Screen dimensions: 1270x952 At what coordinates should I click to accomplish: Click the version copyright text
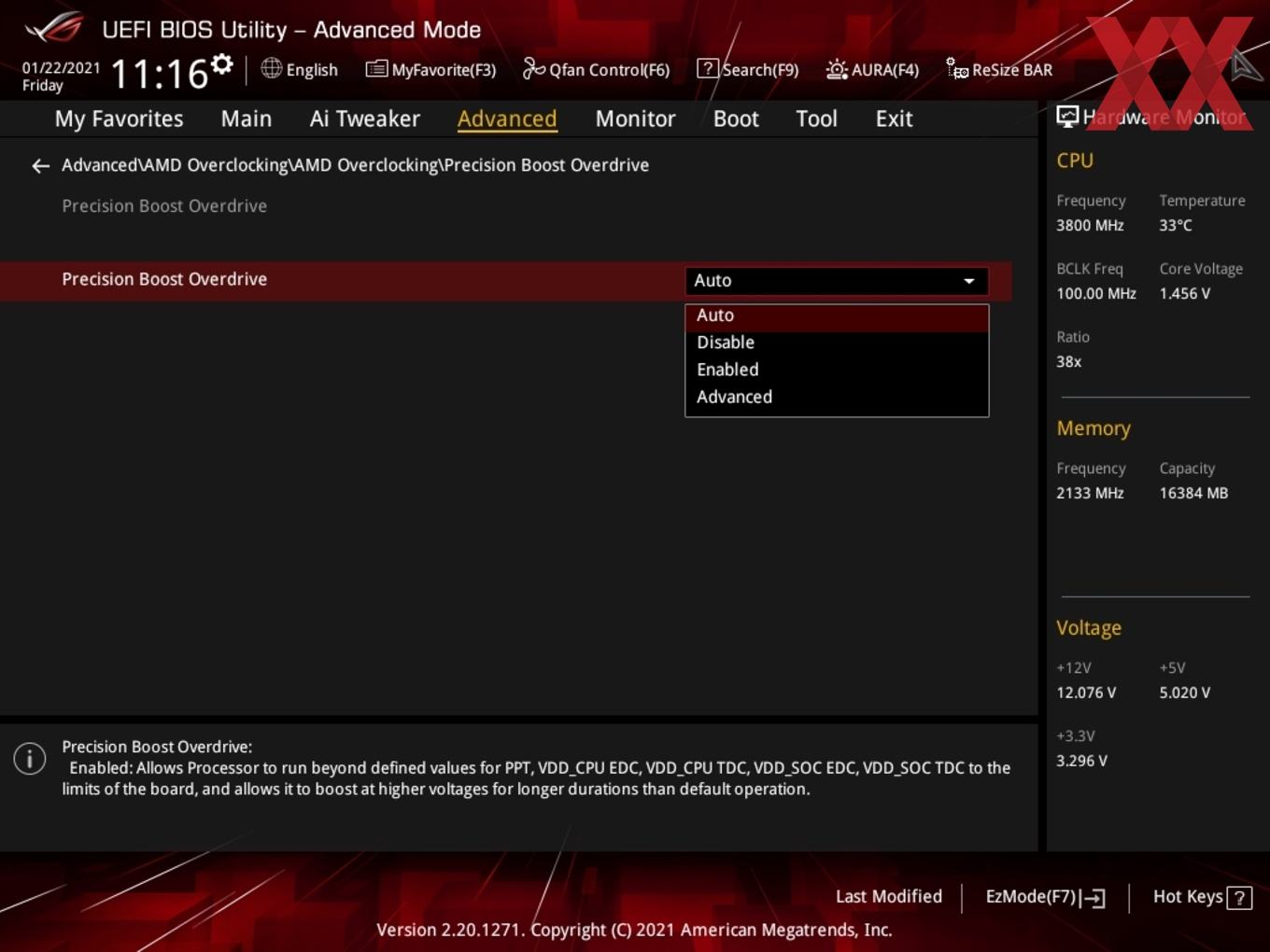(x=634, y=931)
